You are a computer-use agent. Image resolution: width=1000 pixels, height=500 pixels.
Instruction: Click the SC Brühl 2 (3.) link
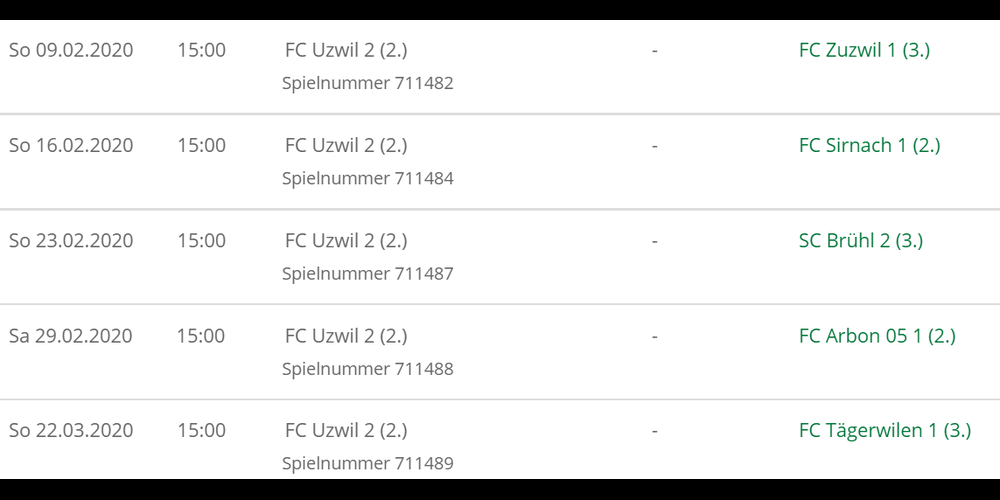coord(860,241)
